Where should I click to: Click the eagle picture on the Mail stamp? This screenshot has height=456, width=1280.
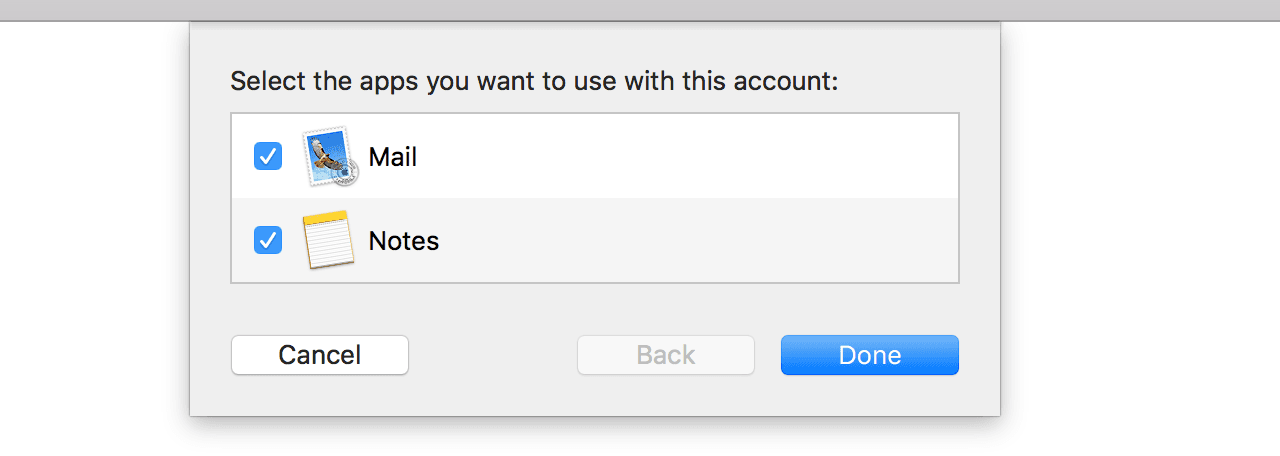[327, 155]
